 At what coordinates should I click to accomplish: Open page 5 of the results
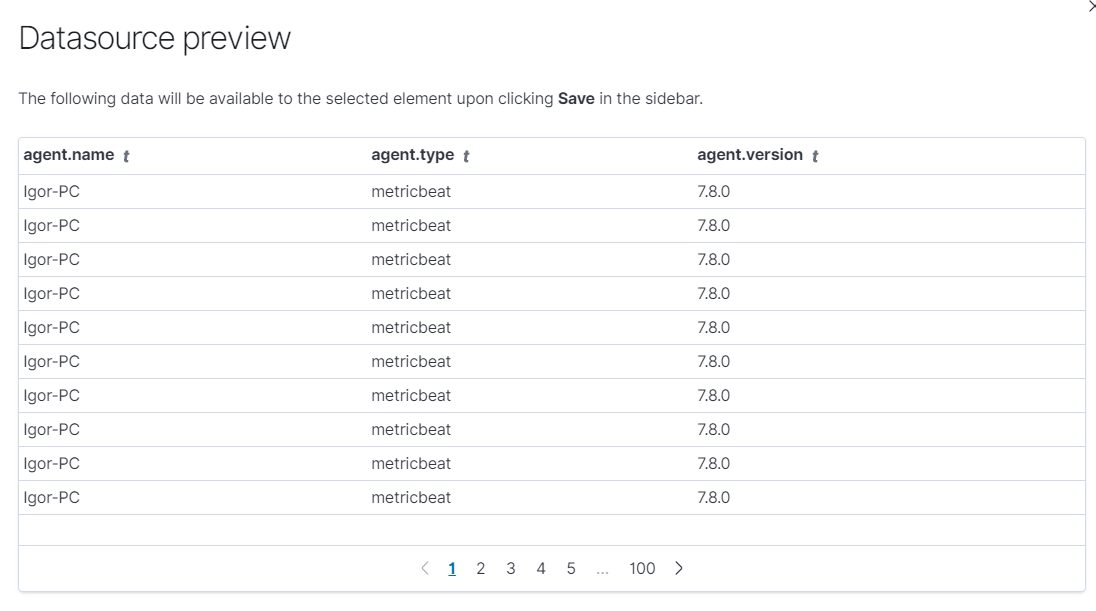pyautogui.click(x=571, y=568)
